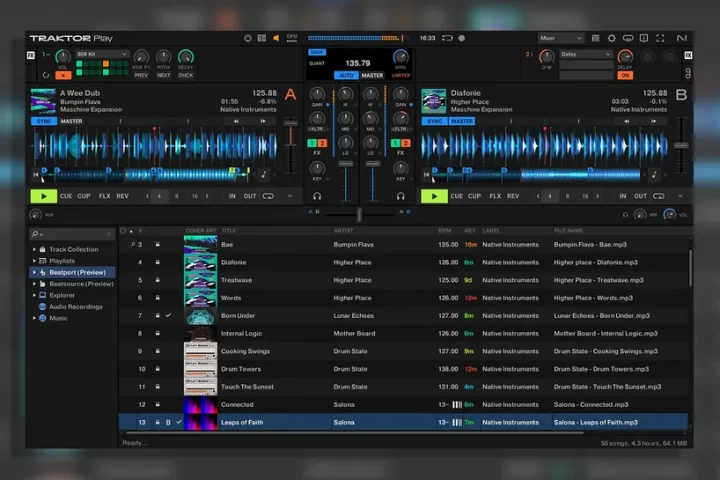Click the Beatport (Preview) icon in the sidebar
Viewport: 720px width, 480px height.
pyautogui.click(x=44, y=272)
